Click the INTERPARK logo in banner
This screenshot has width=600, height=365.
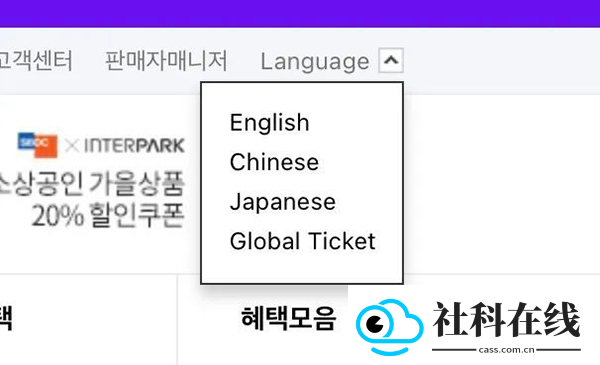tap(134, 146)
